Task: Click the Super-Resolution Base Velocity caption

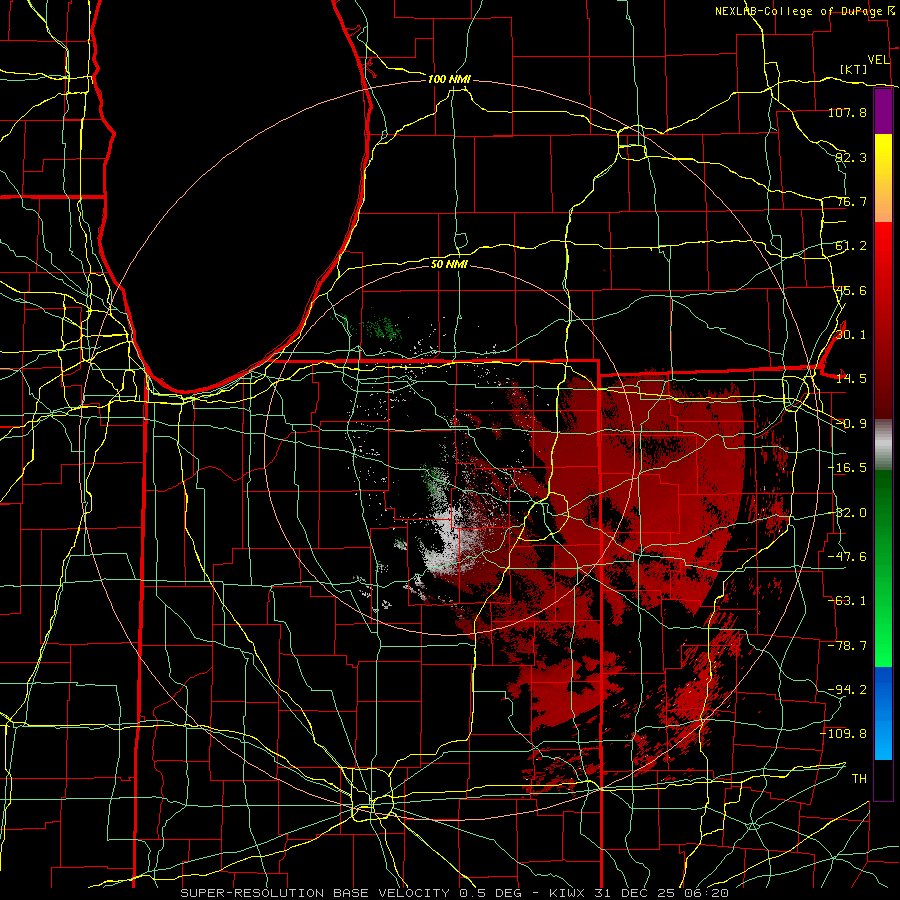Action: tap(455, 893)
